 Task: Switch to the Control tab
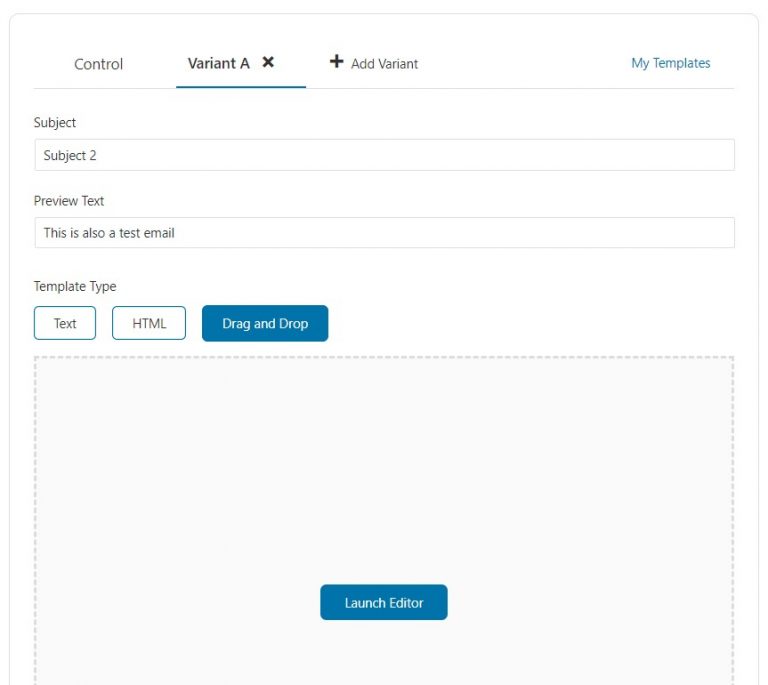click(x=98, y=64)
